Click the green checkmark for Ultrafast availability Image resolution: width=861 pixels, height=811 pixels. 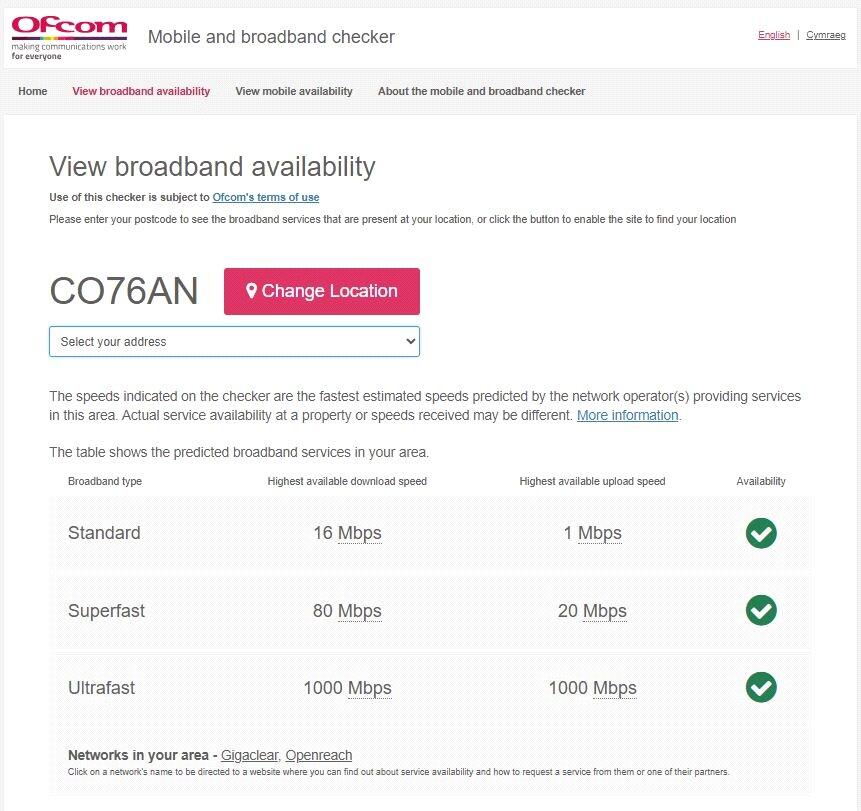(x=760, y=688)
